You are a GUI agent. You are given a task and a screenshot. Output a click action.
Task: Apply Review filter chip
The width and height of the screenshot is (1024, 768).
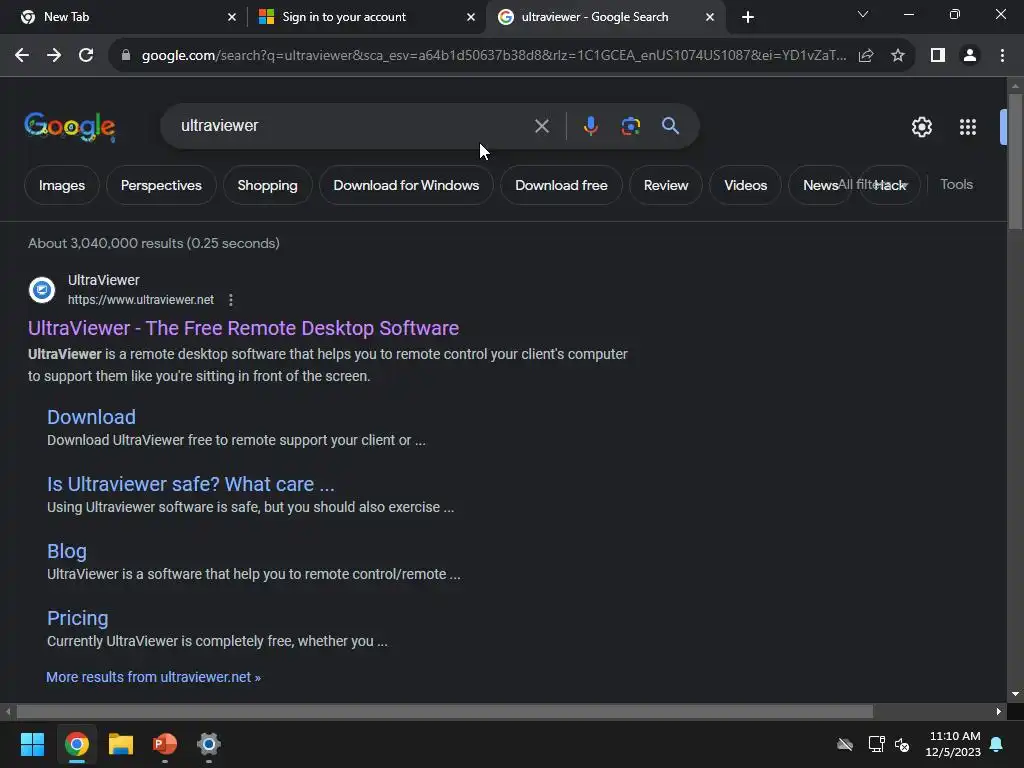coord(665,185)
